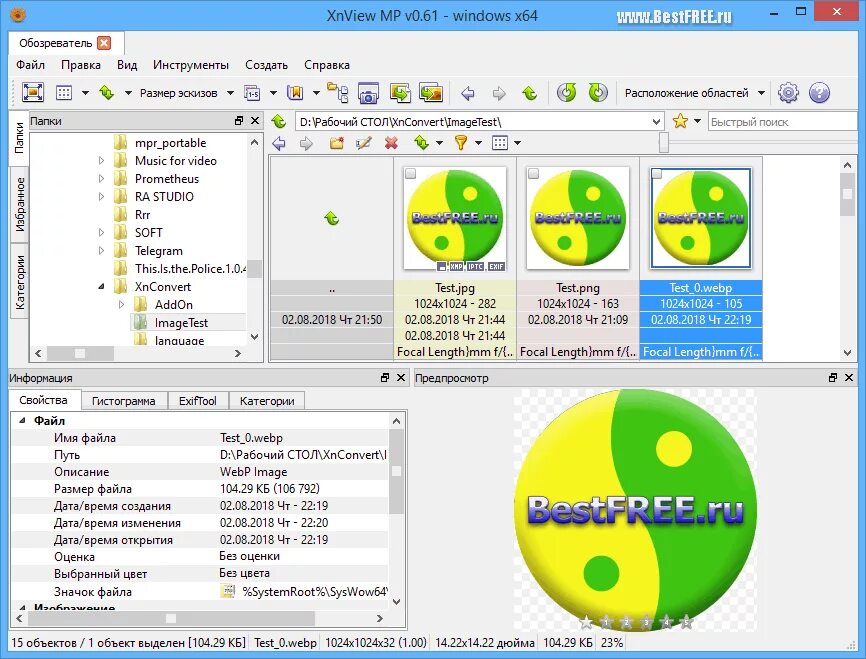Select the ImageTest folder in tree

pos(181,323)
